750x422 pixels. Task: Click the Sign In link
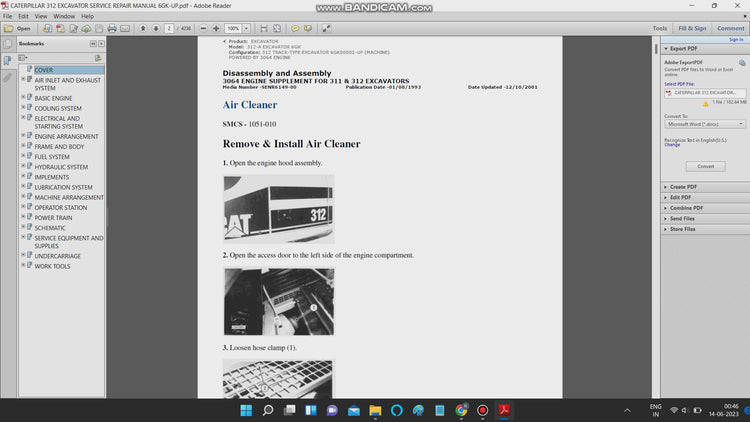736,40
